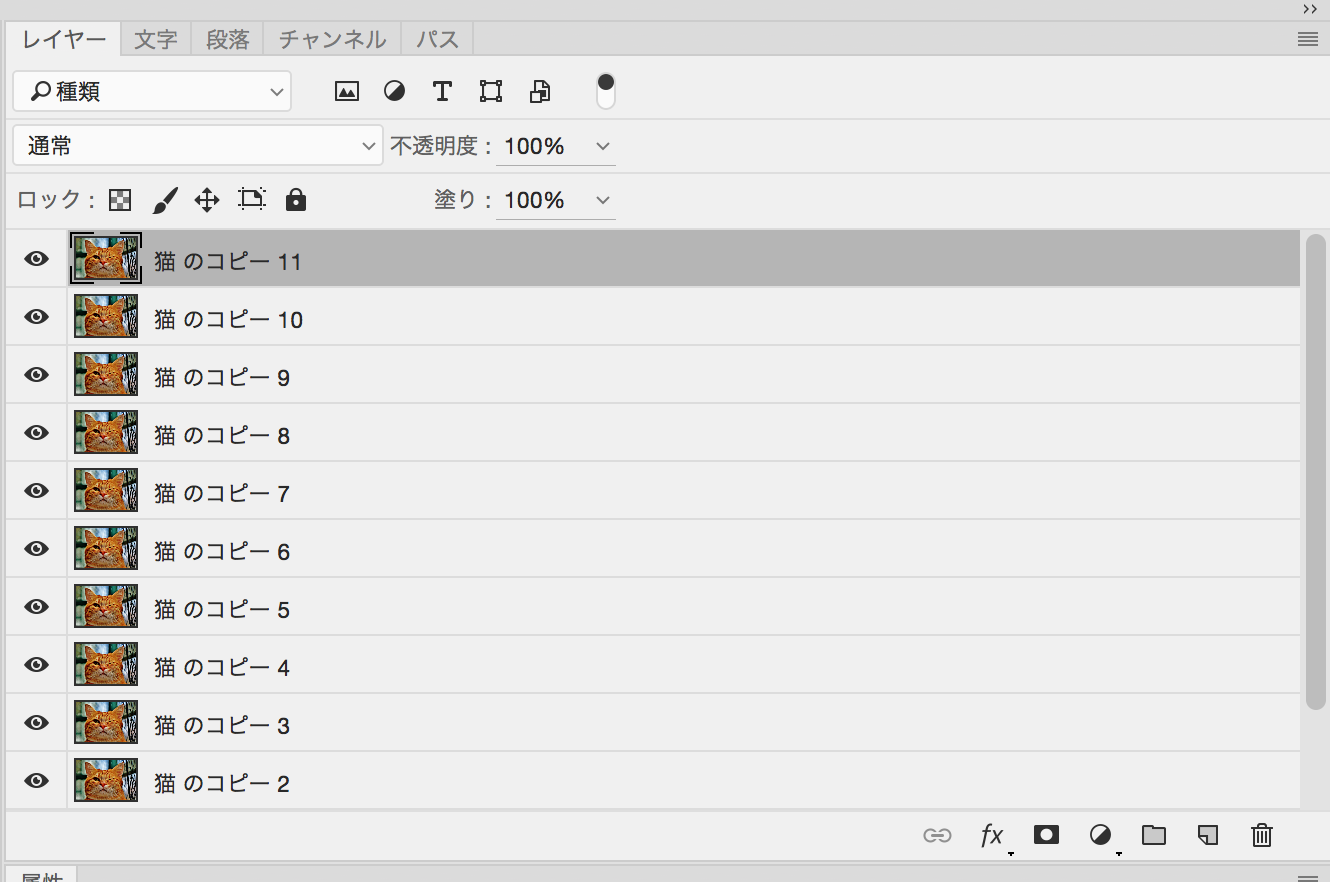Prevent auto-nesting artboard lock icon
The height and width of the screenshot is (882, 1330).
[251, 200]
